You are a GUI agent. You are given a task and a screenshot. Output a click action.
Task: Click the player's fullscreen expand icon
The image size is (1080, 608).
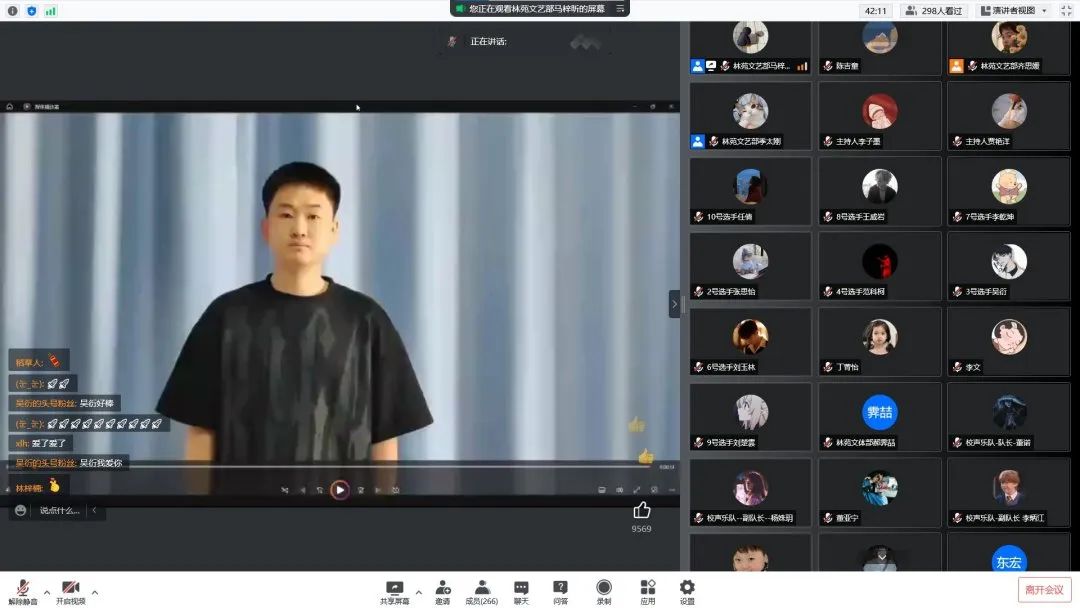636,490
